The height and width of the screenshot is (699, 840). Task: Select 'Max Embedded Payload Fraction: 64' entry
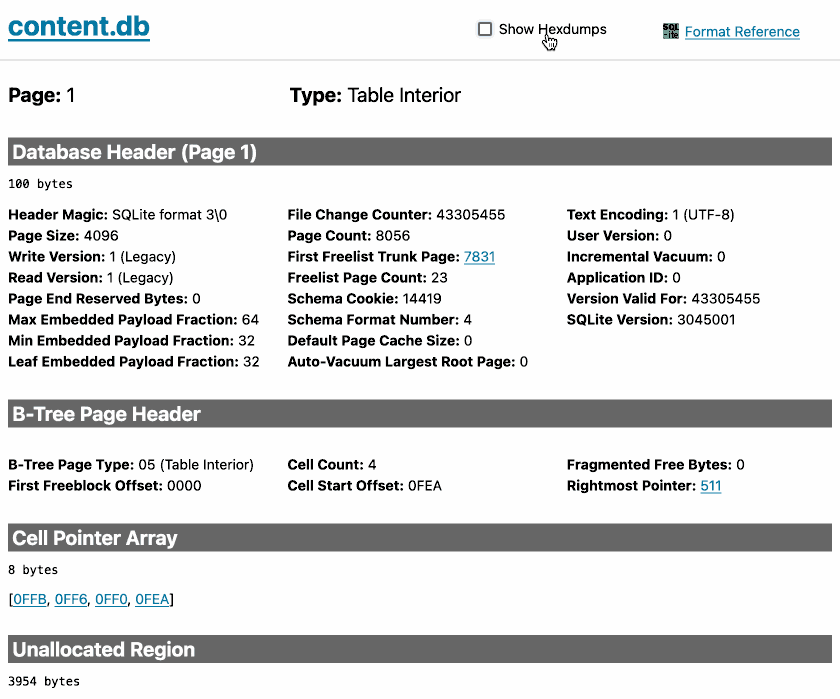tap(133, 320)
